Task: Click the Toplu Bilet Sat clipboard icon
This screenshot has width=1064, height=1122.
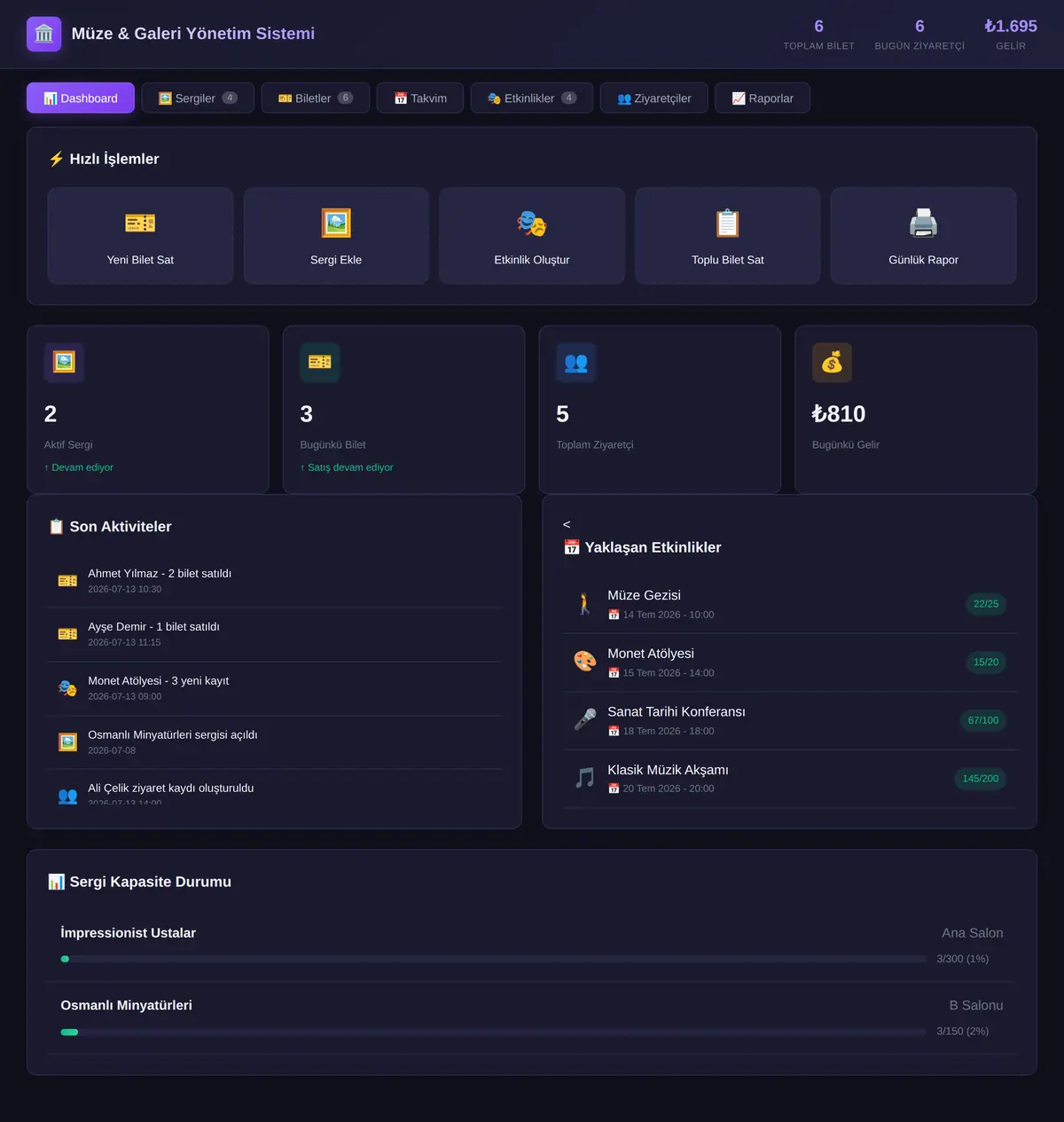Action: pos(728,224)
